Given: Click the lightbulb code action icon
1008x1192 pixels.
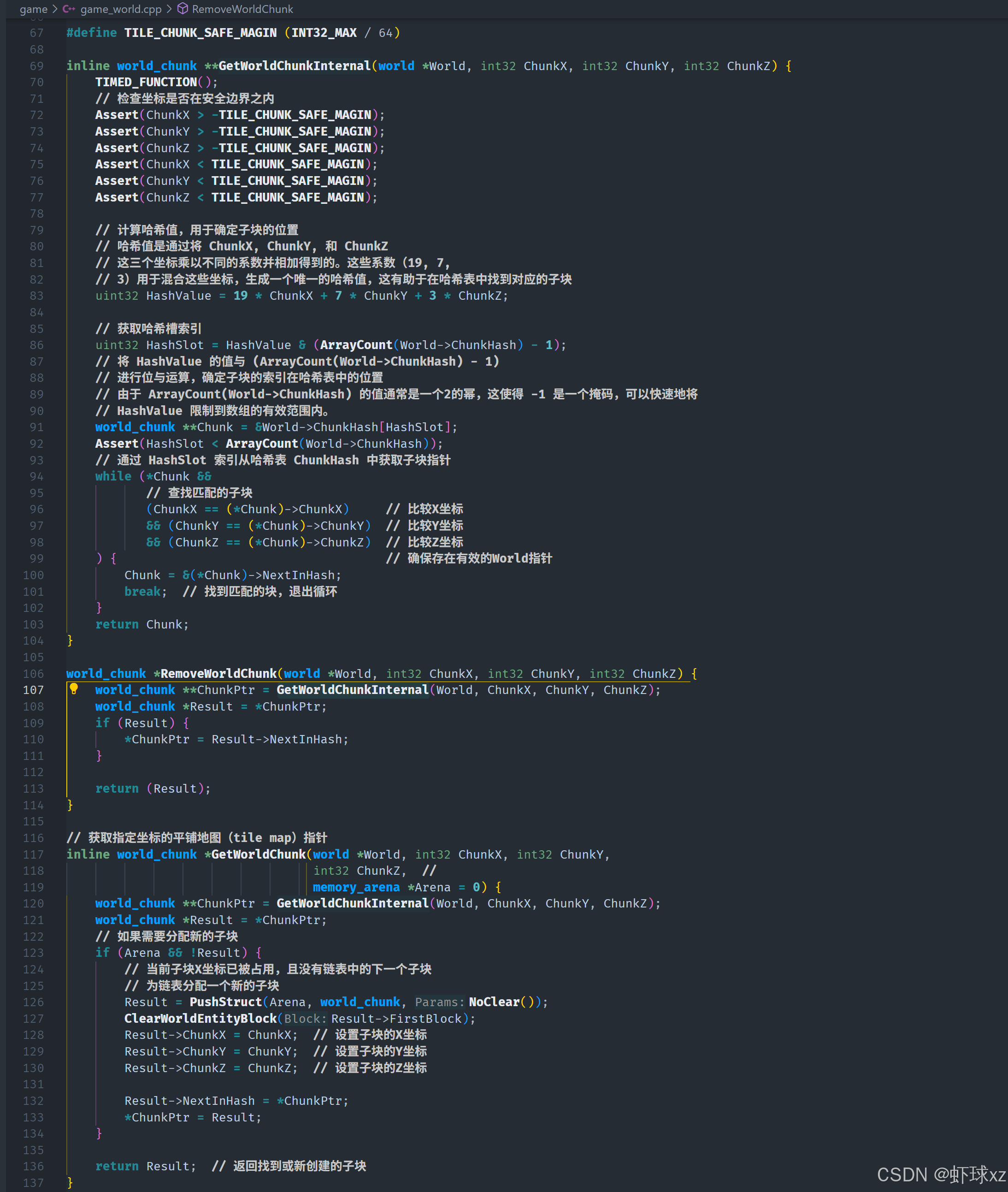Looking at the screenshot, I should (74, 689).
